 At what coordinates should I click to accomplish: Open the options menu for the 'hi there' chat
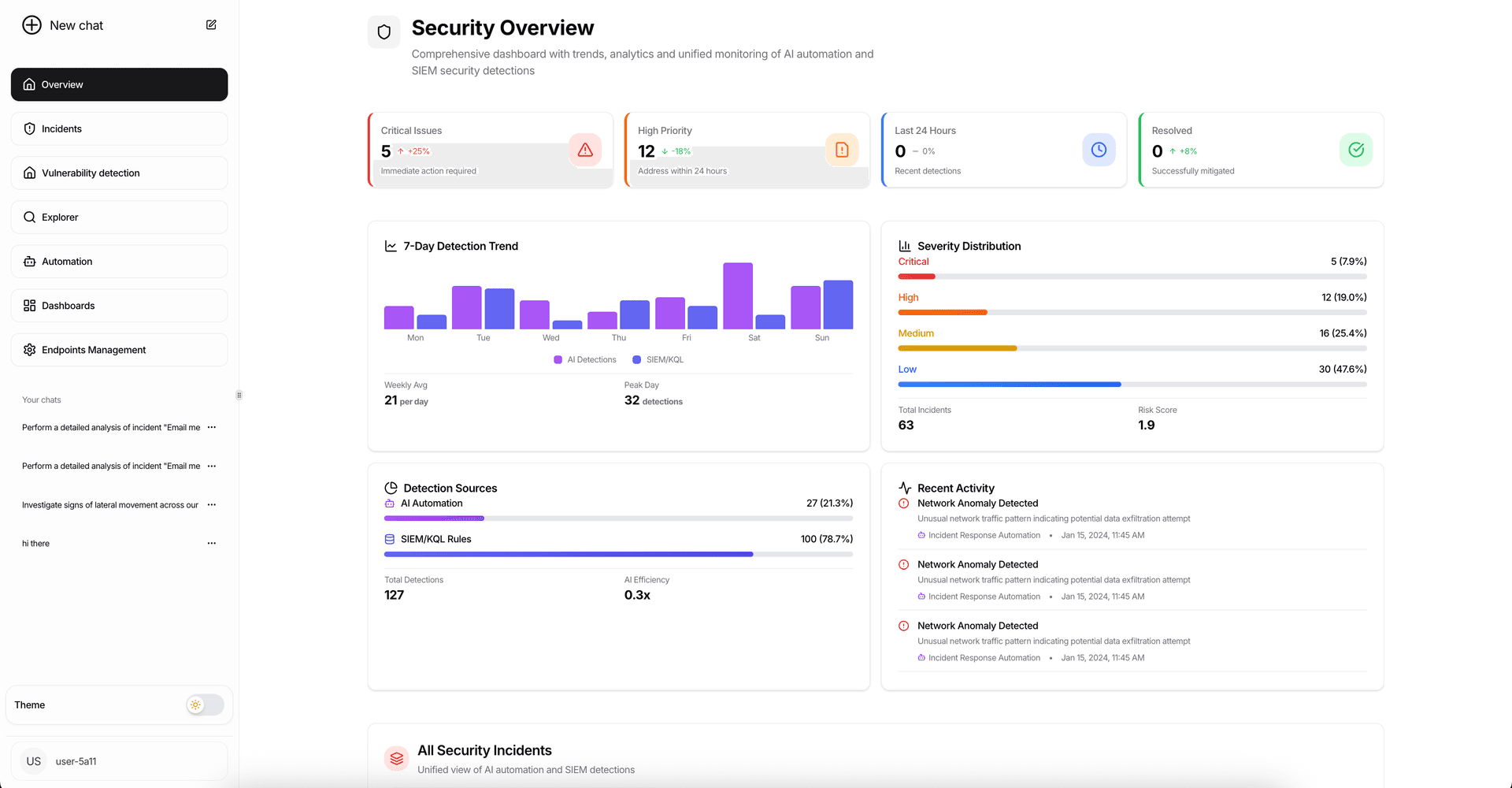point(210,543)
